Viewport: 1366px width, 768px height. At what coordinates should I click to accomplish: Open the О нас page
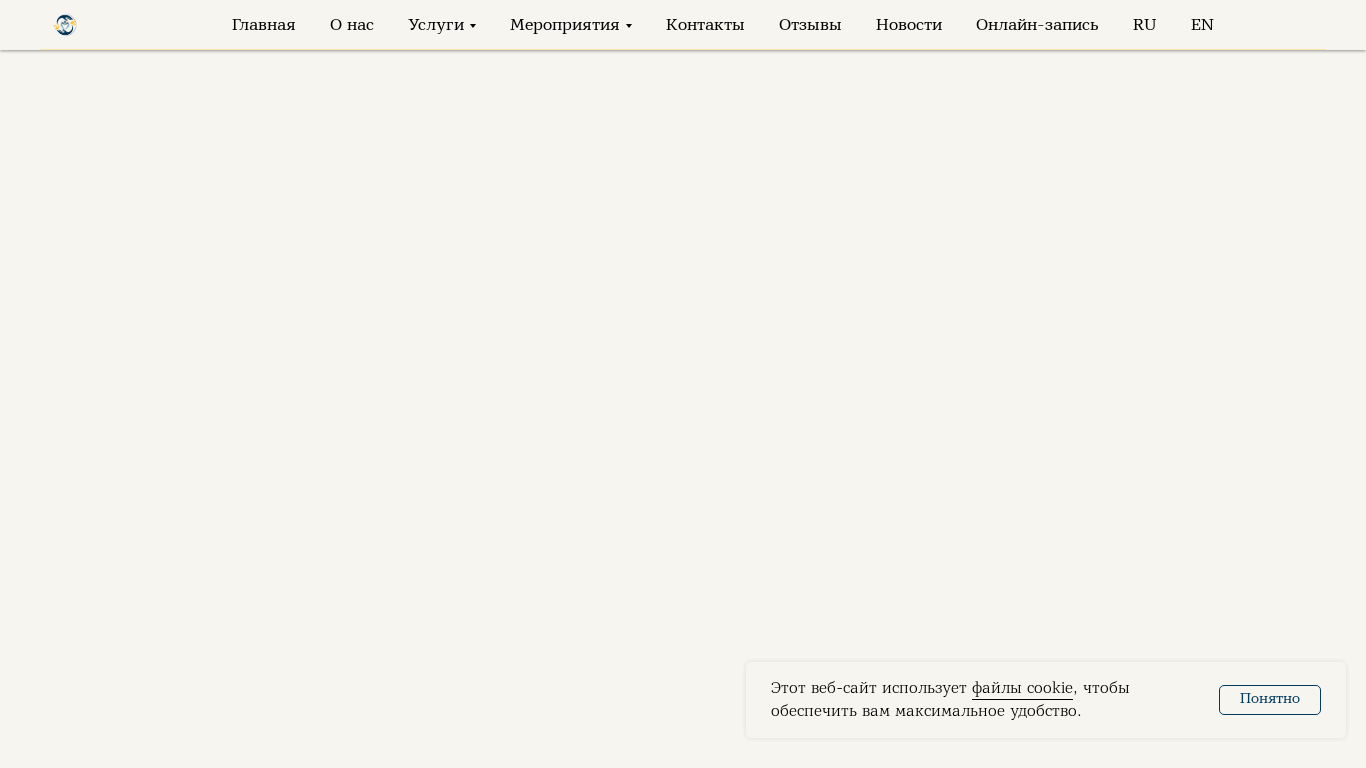(352, 25)
